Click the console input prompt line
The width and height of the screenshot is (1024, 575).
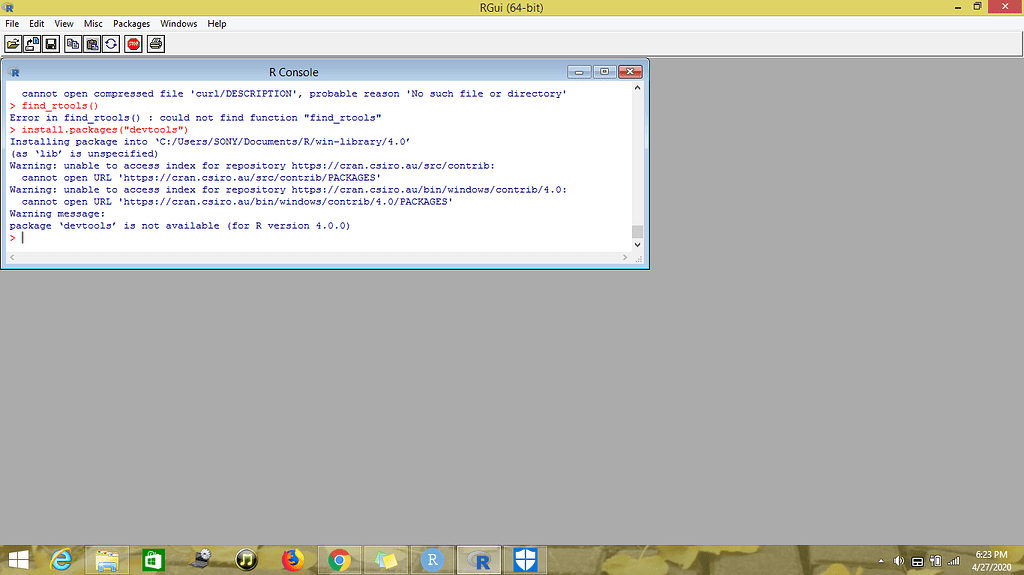click(x=300, y=238)
